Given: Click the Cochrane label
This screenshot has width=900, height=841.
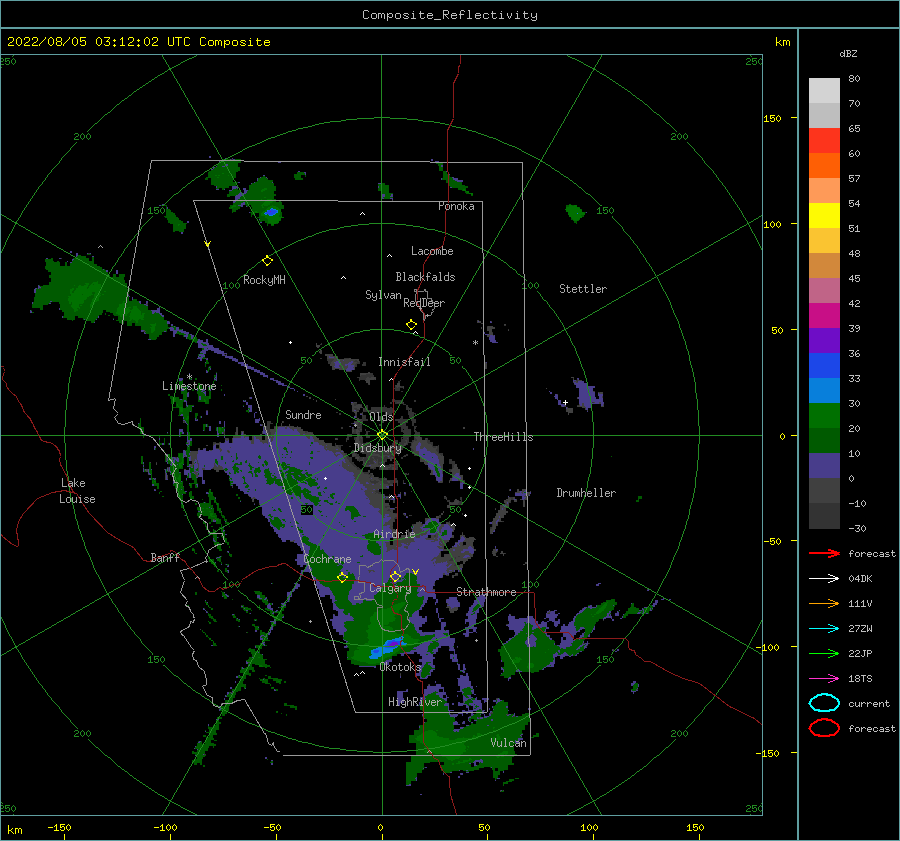Looking at the screenshot, I should click(x=327, y=559).
